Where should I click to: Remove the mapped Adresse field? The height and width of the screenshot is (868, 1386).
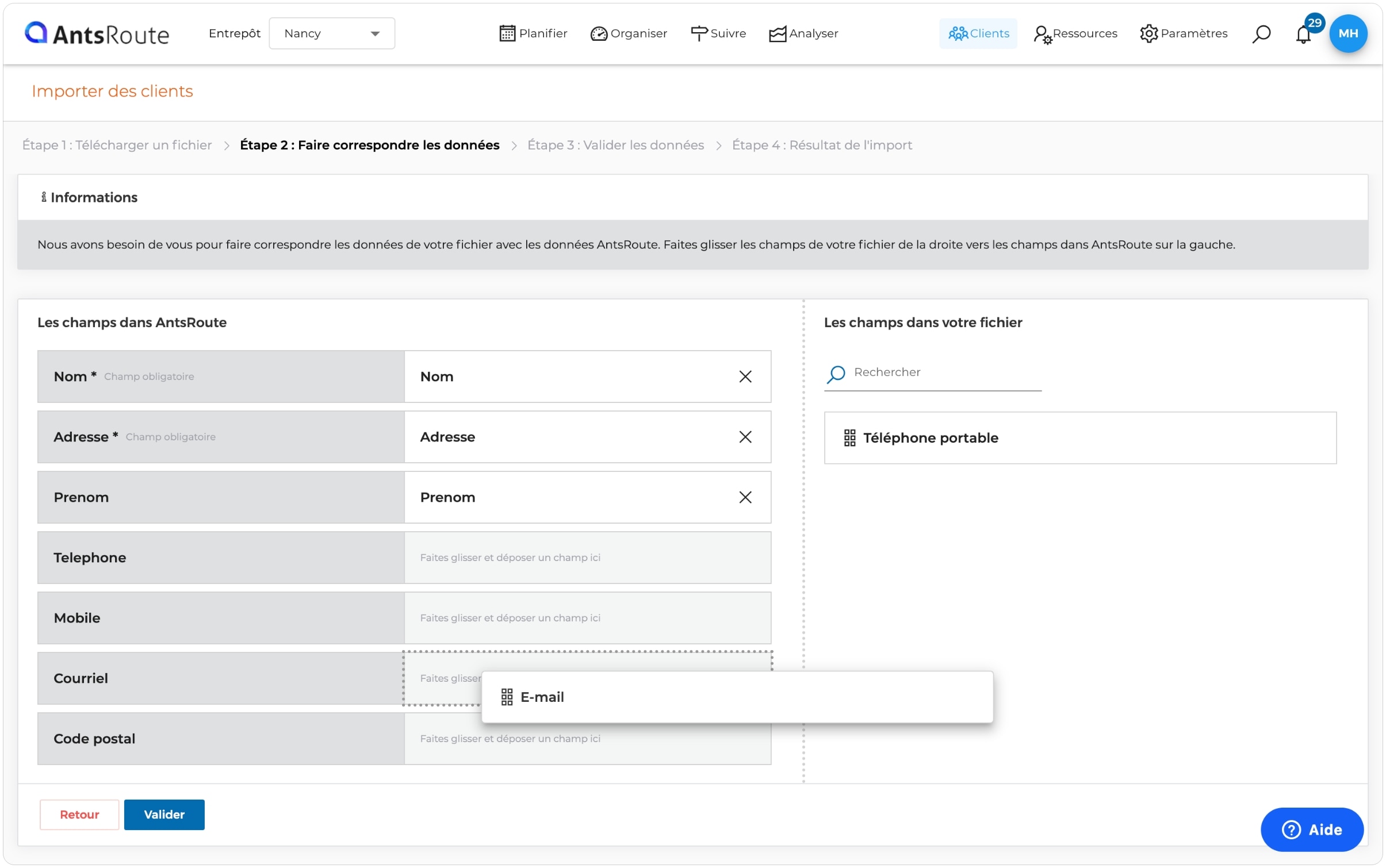pos(745,437)
